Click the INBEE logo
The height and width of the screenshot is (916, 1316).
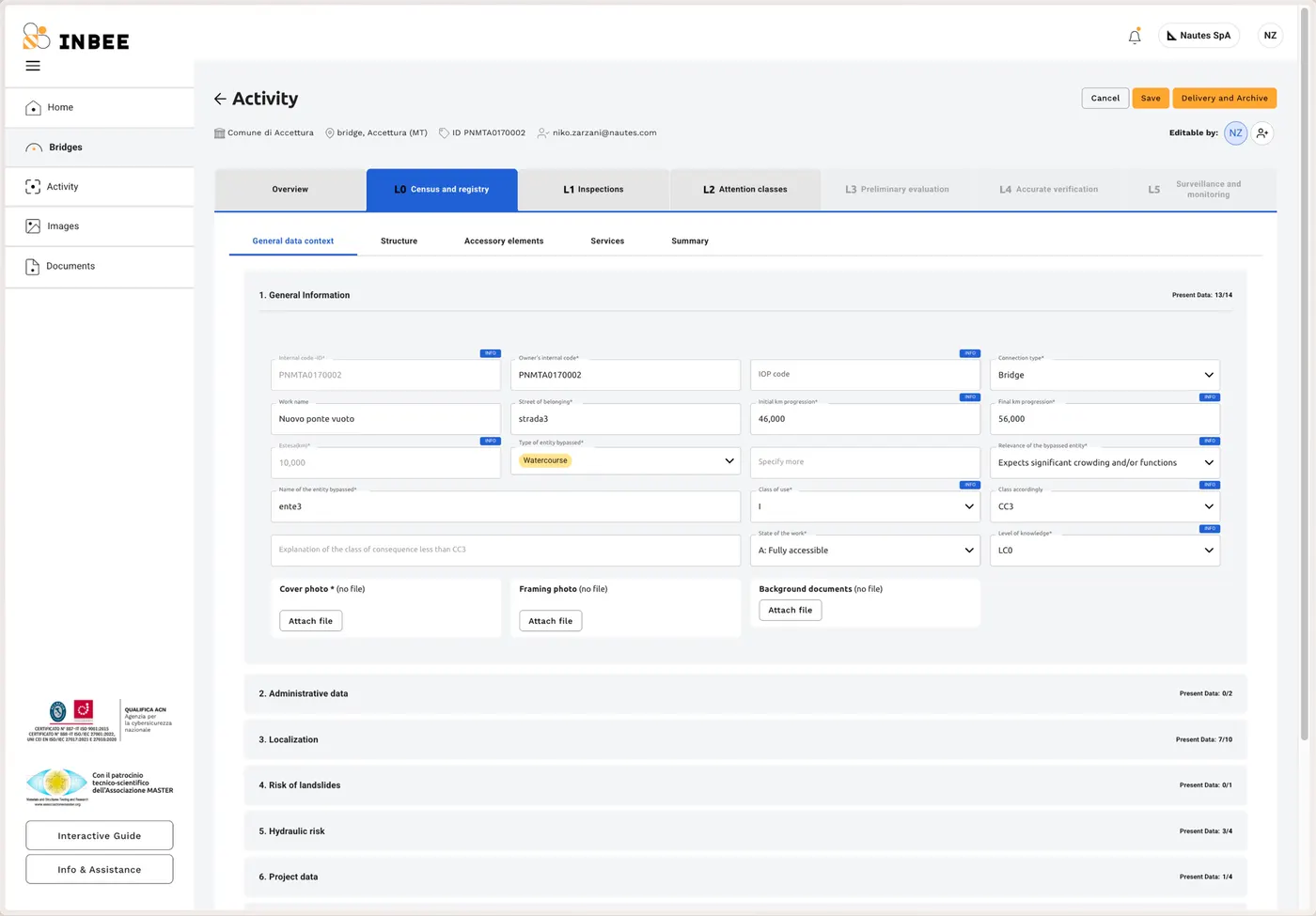(76, 38)
